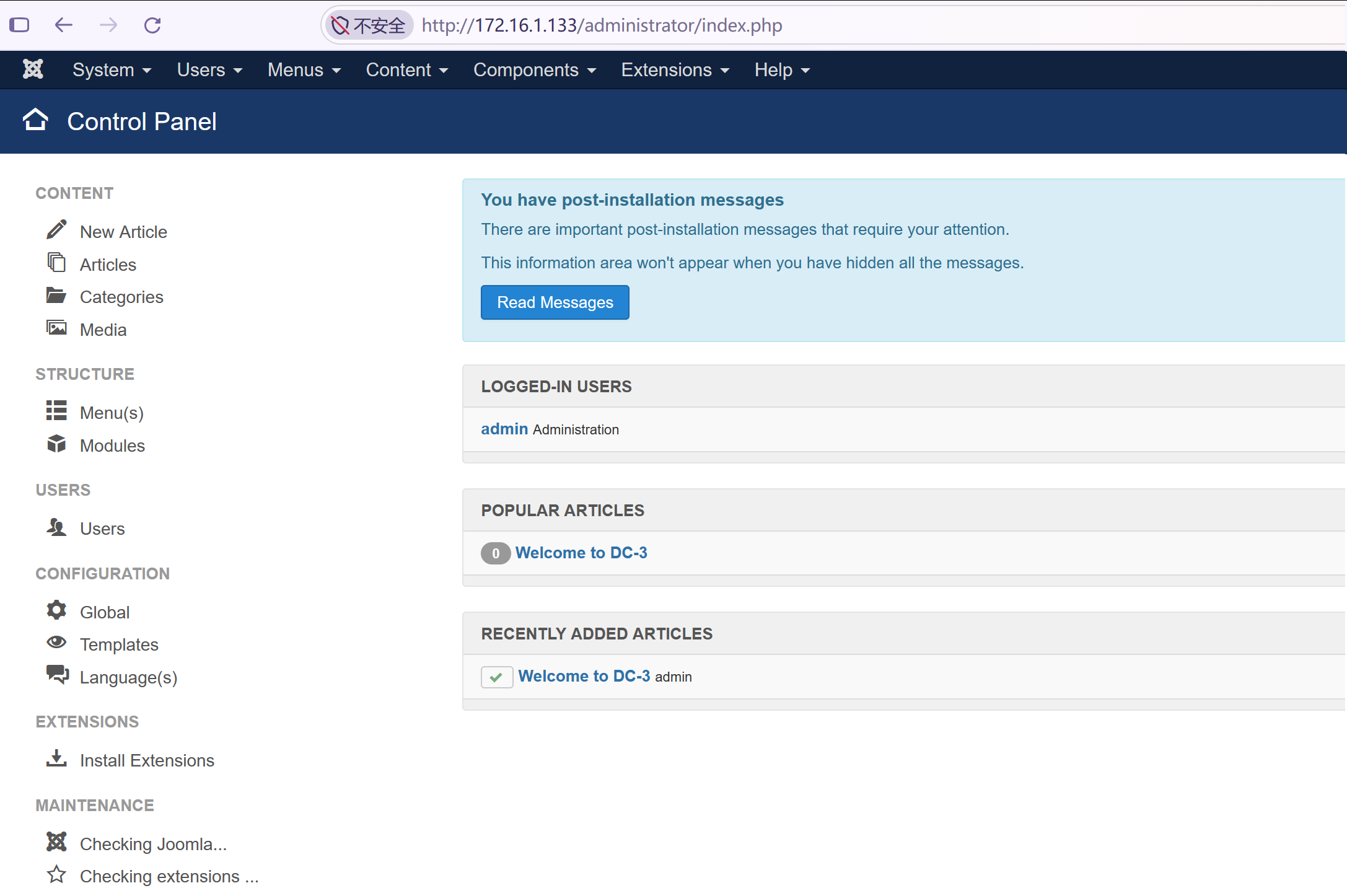Image resolution: width=1347 pixels, height=896 pixels.
Task: Toggle published checkmark for Welcome to DC-3
Action: (x=497, y=677)
